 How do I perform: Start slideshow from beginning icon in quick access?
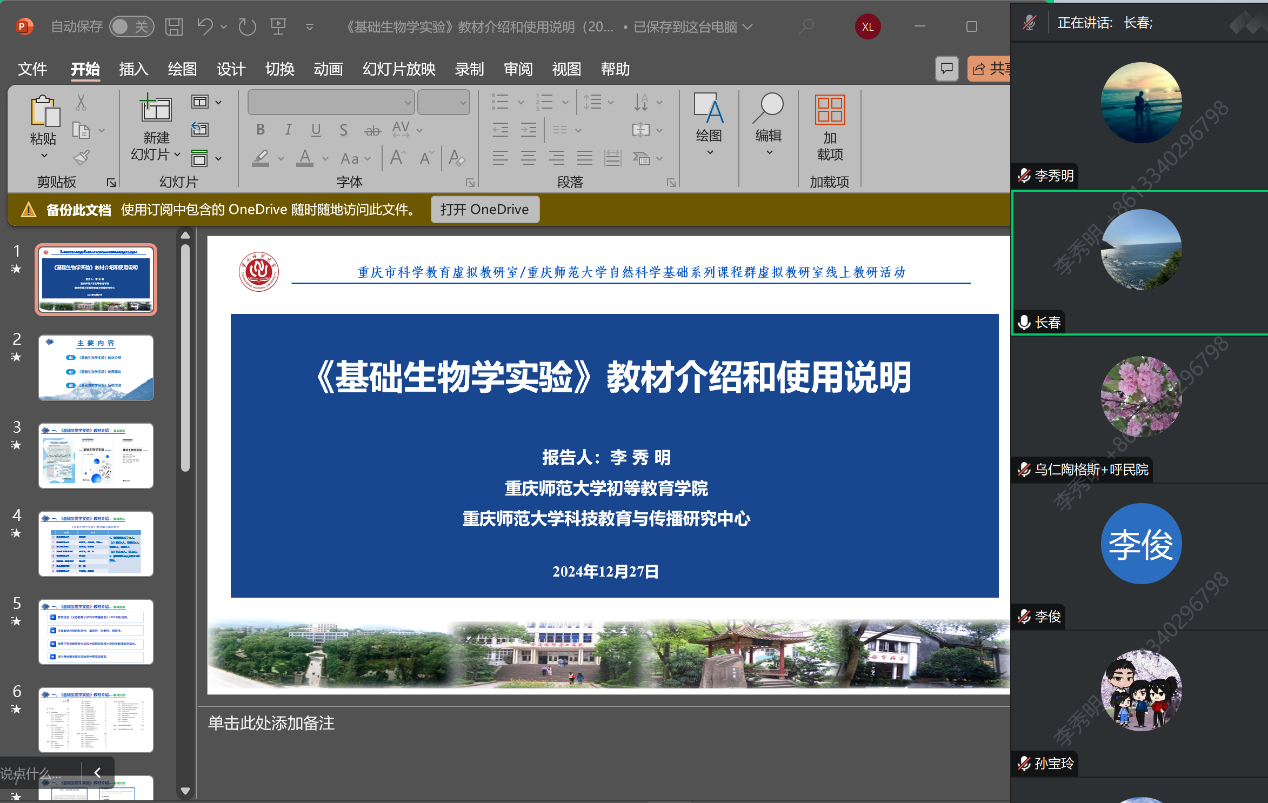coord(279,27)
